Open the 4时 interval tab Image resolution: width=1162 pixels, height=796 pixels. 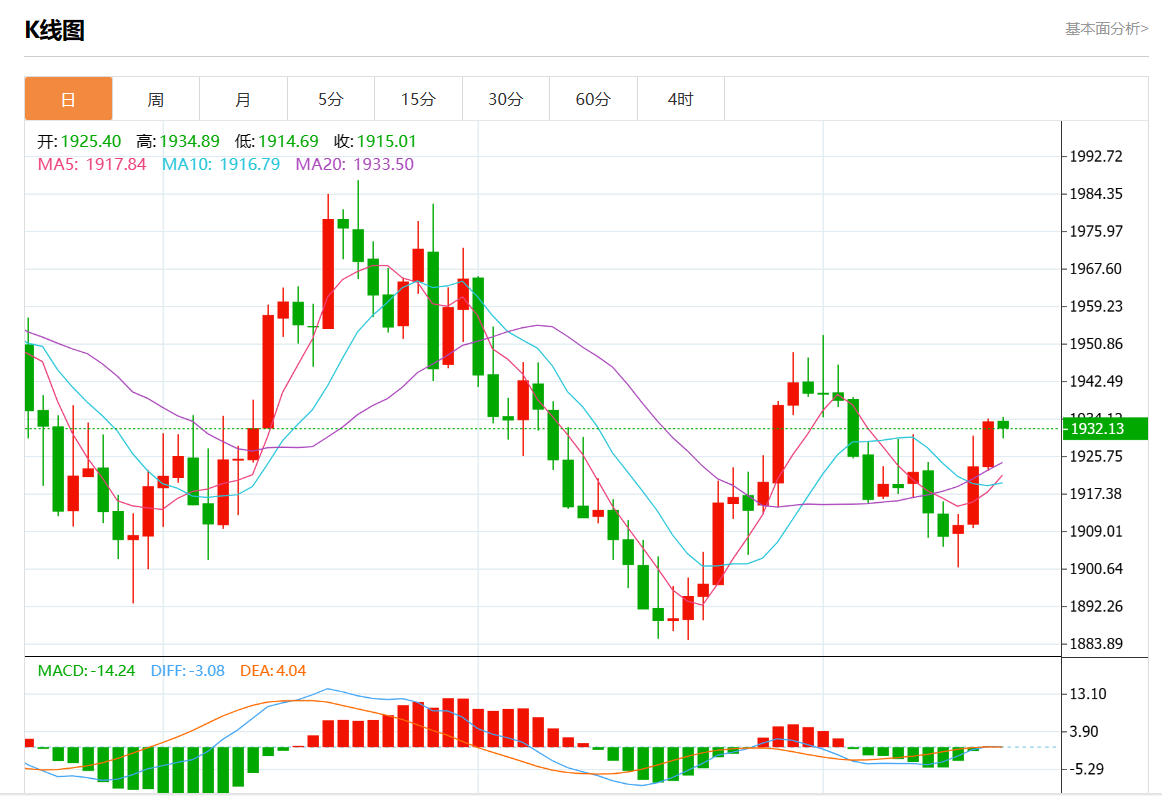(x=680, y=99)
